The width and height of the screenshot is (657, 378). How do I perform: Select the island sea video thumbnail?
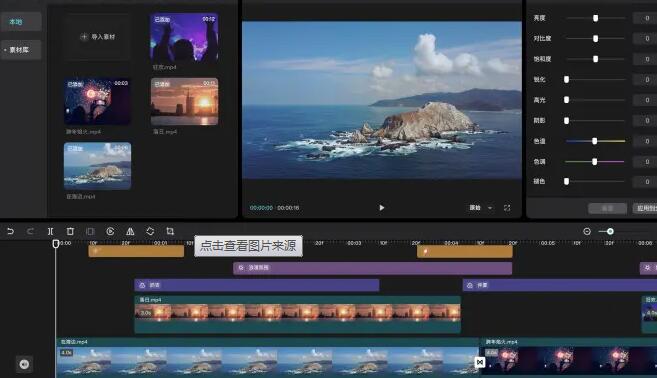(97, 166)
